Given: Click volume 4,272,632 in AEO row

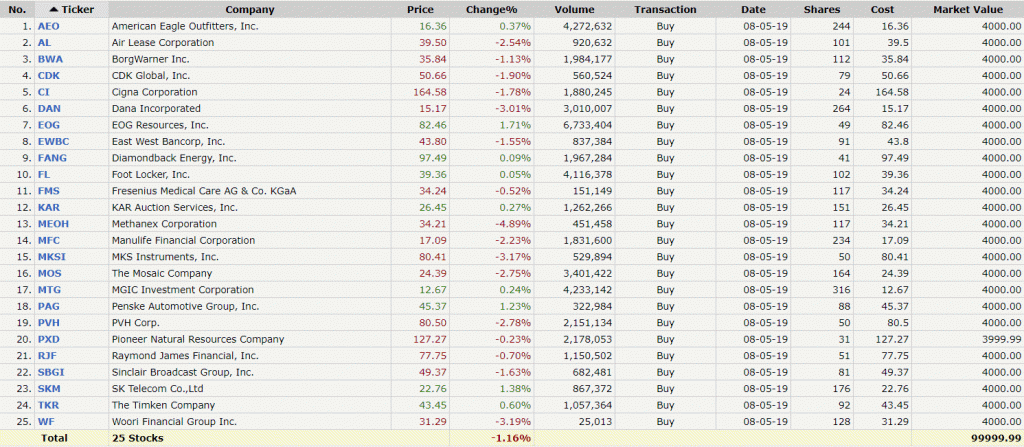Looking at the screenshot, I should pos(588,26).
